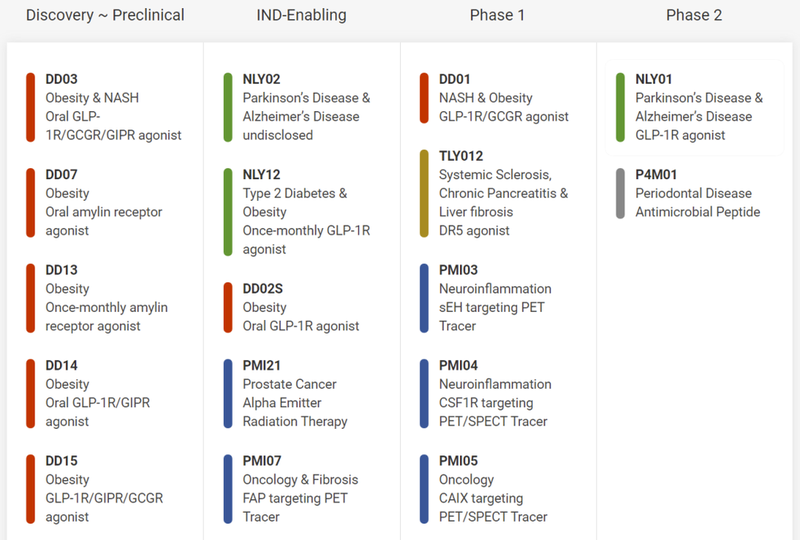The height and width of the screenshot is (540, 800).
Task: Open the DD07 oral amylin receptor entry
Action: 103,203
